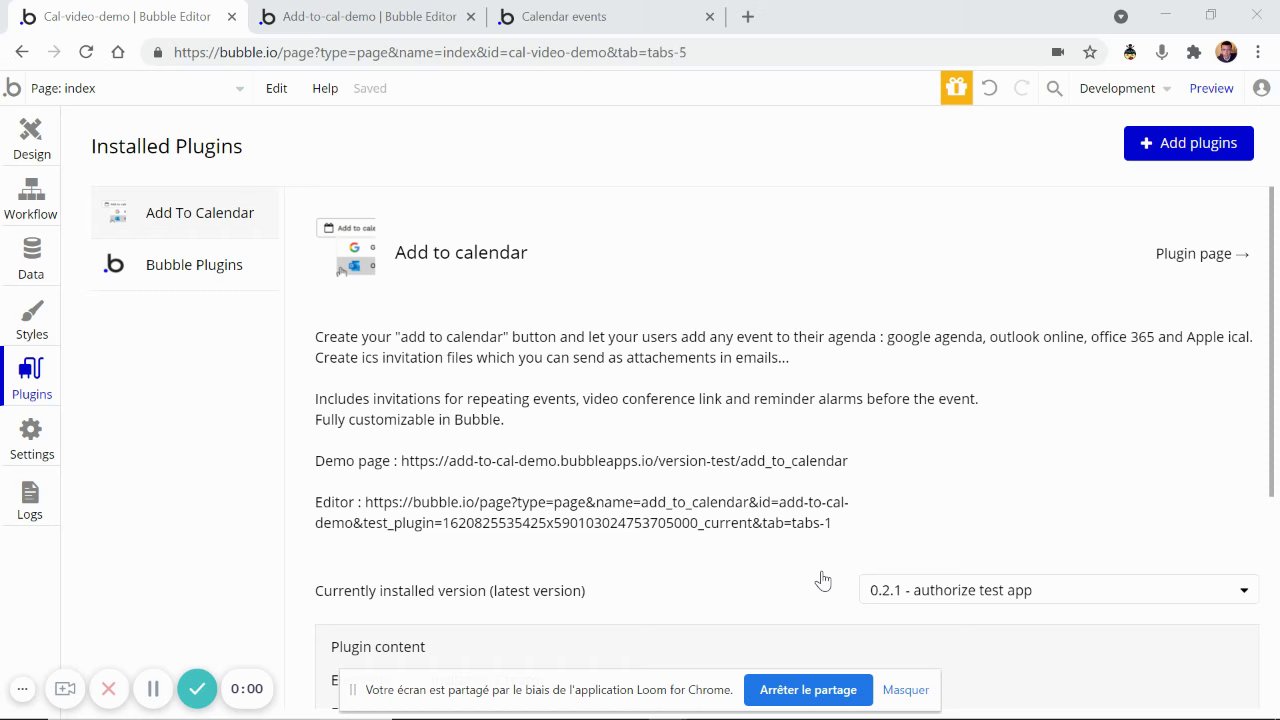This screenshot has height=720, width=1280.
Task: Click the camera icon in address bar
Action: (1058, 52)
